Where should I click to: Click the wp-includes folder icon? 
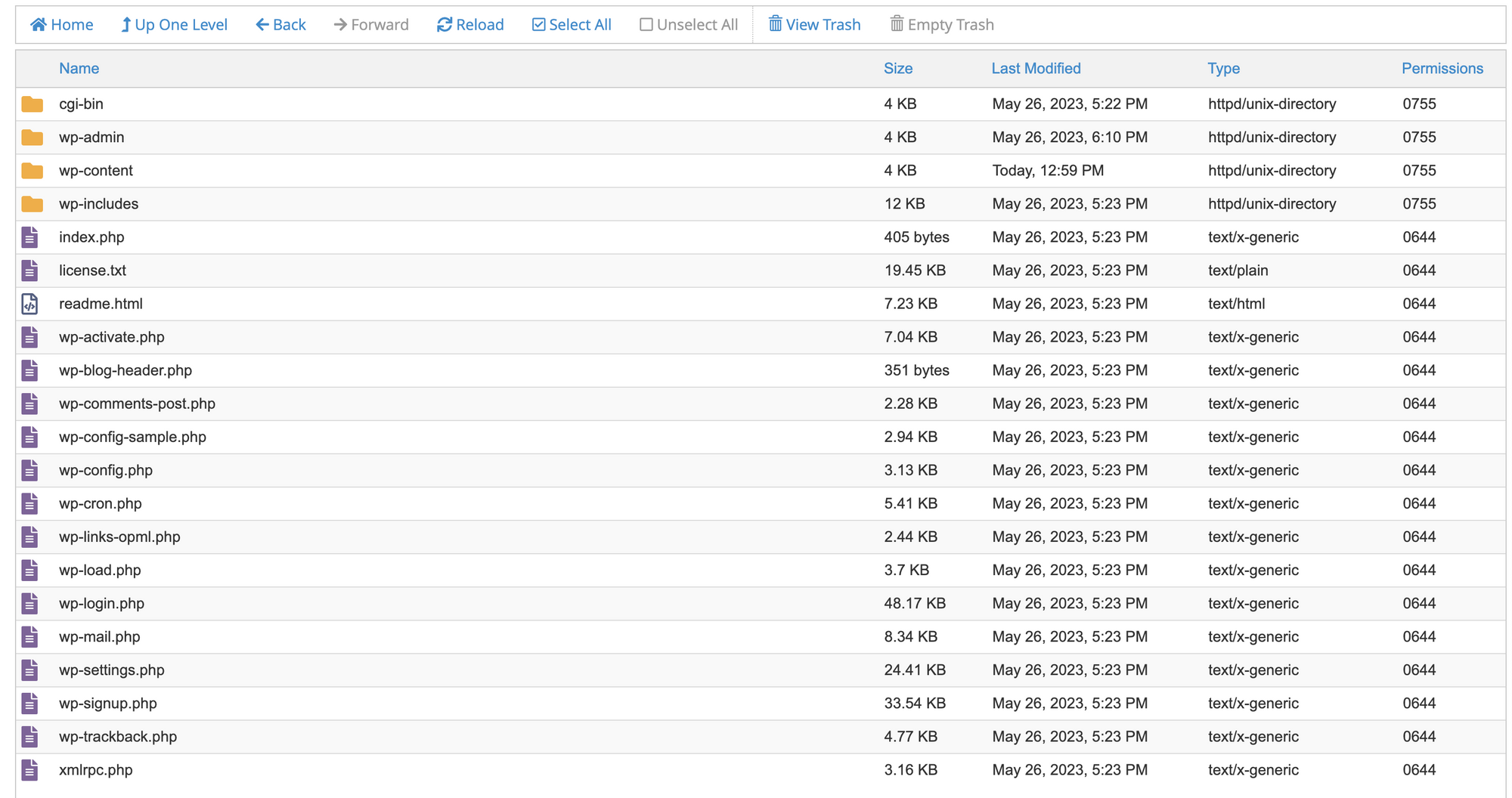coord(32,204)
